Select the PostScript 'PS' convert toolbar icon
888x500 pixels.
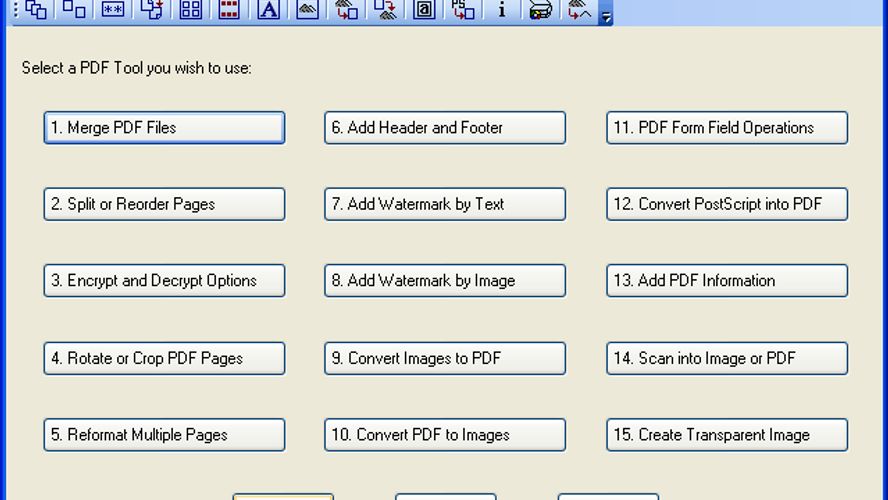[463, 10]
